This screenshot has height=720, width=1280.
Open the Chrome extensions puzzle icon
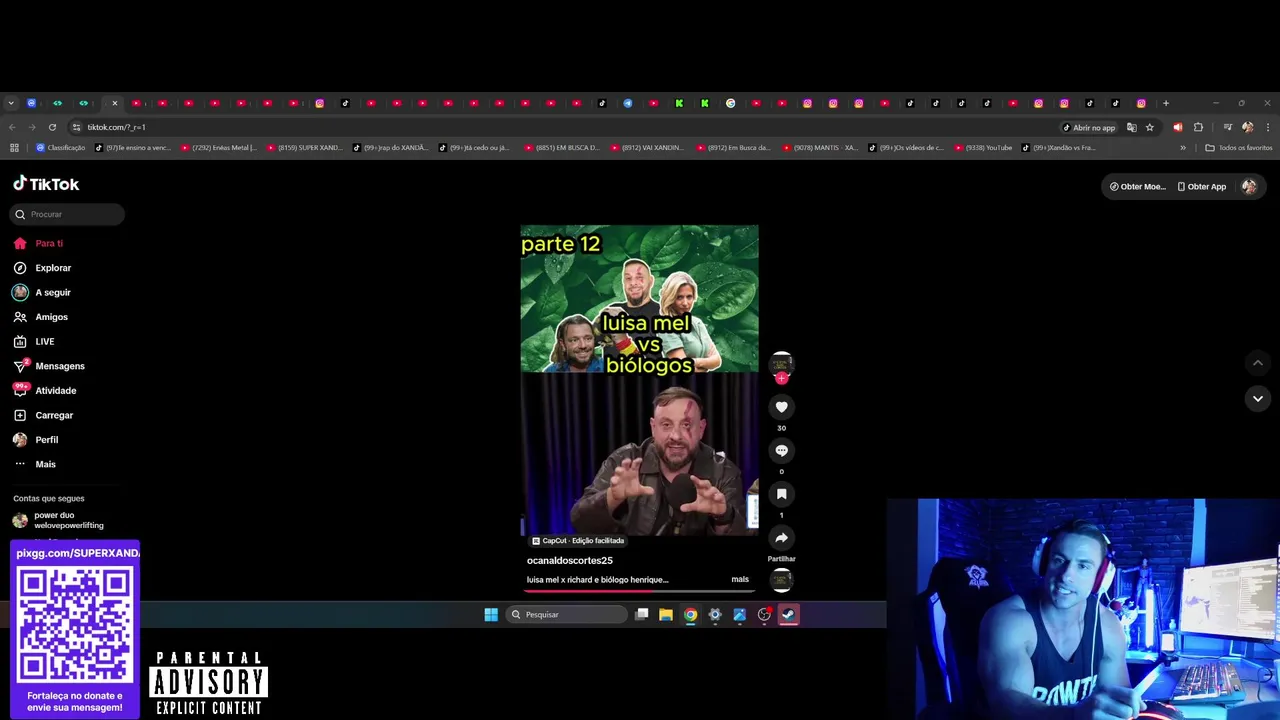pos(1198,127)
